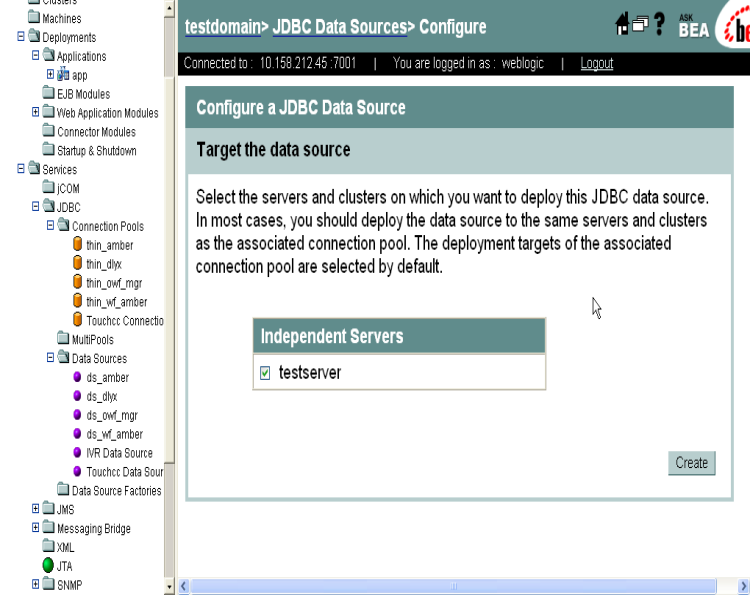Uncheck the testserver checkbox
Image resolution: width=750 pixels, height=595 pixels.
pos(265,373)
